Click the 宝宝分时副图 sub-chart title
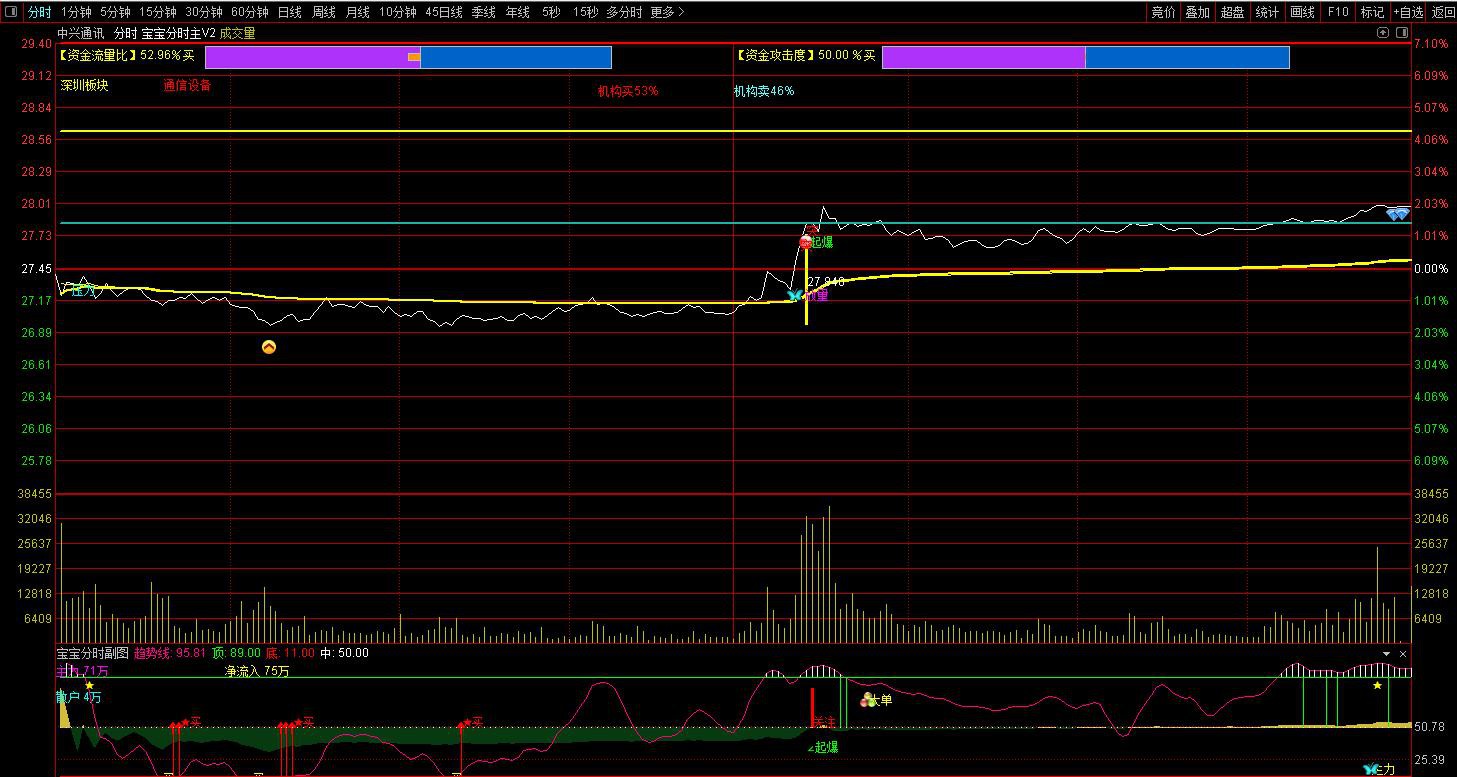1457x777 pixels. pyautogui.click(x=93, y=653)
